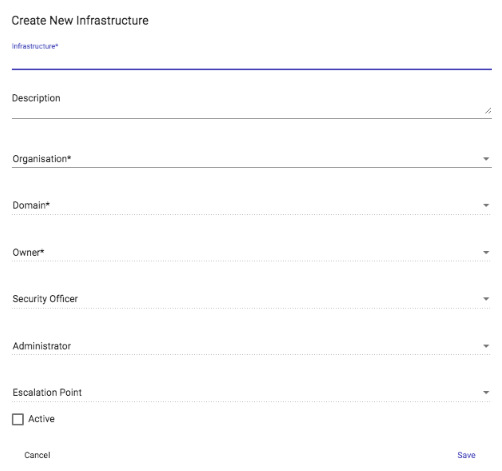Click the Administrator select field
The image size is (502, 471).
coord(252,346)
